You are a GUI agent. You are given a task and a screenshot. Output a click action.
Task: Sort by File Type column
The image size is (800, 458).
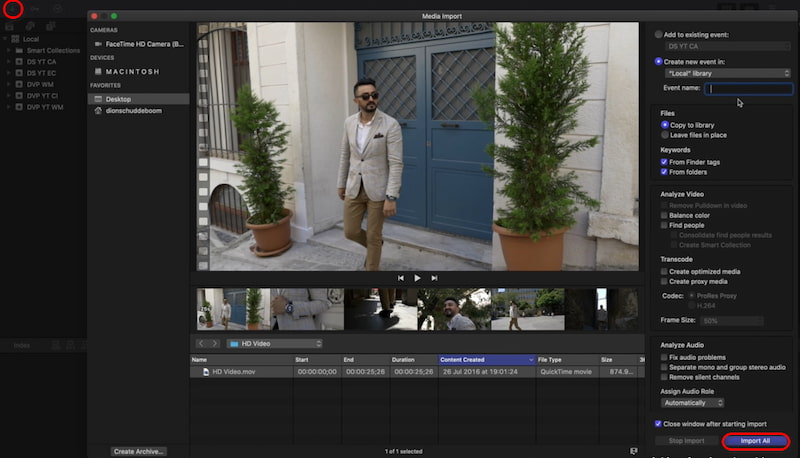[x=567, y=360]
